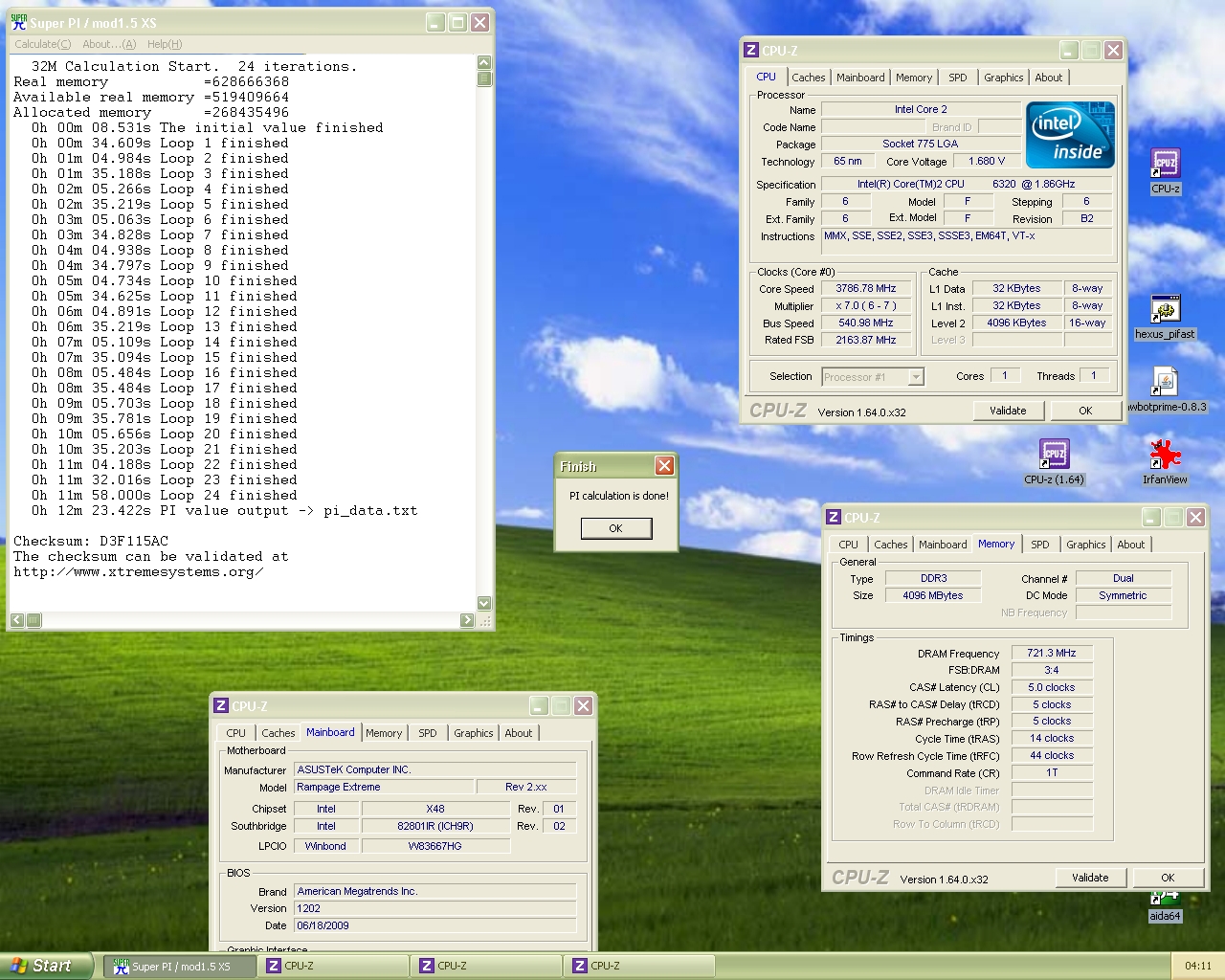Switch to Super PI taskbar button

[x=181, y=967]
